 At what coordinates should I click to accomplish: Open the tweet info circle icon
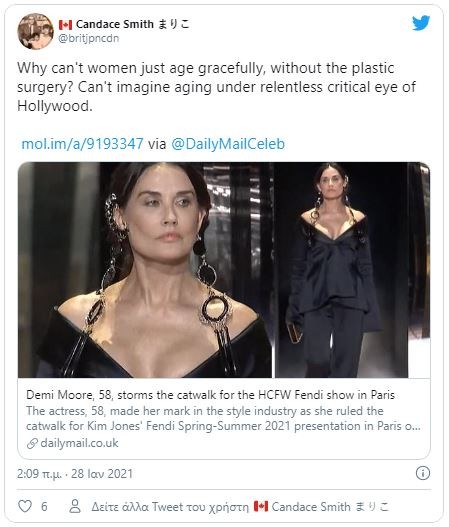(422, 473)
